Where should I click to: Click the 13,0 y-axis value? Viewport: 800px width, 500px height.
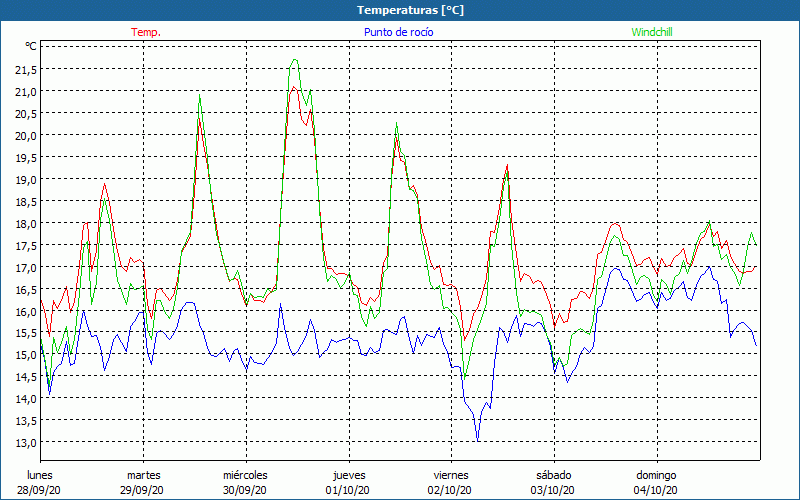pos(26,443)
